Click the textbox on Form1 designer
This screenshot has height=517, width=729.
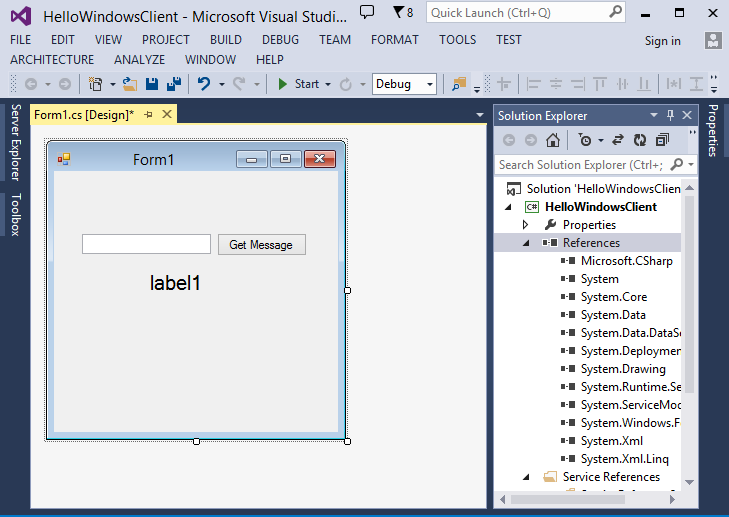(146, 244)
